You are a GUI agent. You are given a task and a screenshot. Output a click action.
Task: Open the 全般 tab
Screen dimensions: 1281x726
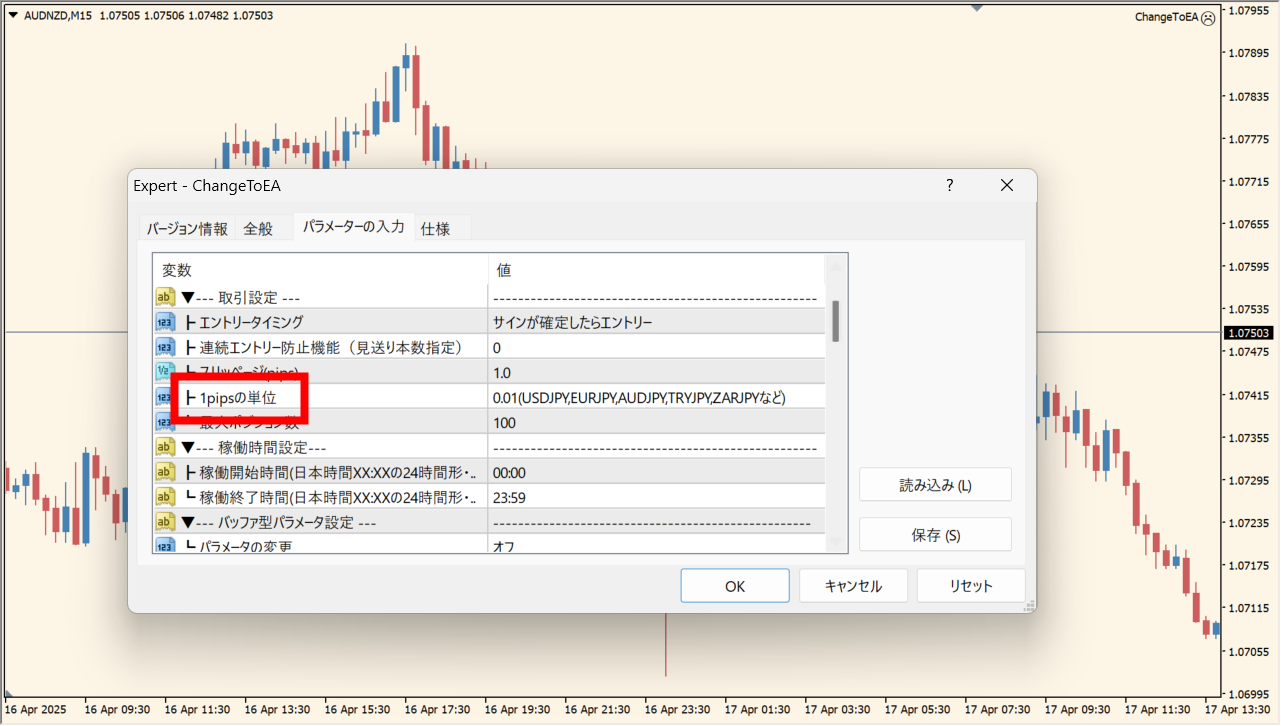(x=258, y=229)
